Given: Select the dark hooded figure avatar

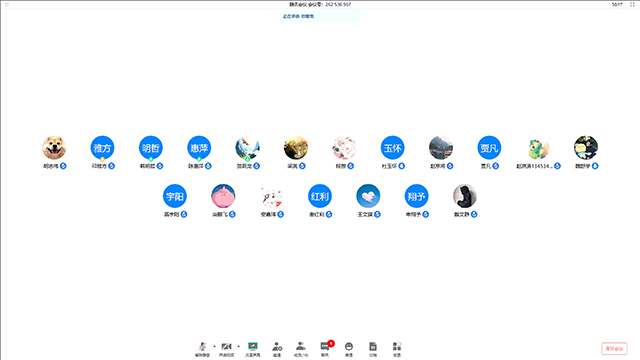Looking at the screenshot, I should [x=465, y=196].
